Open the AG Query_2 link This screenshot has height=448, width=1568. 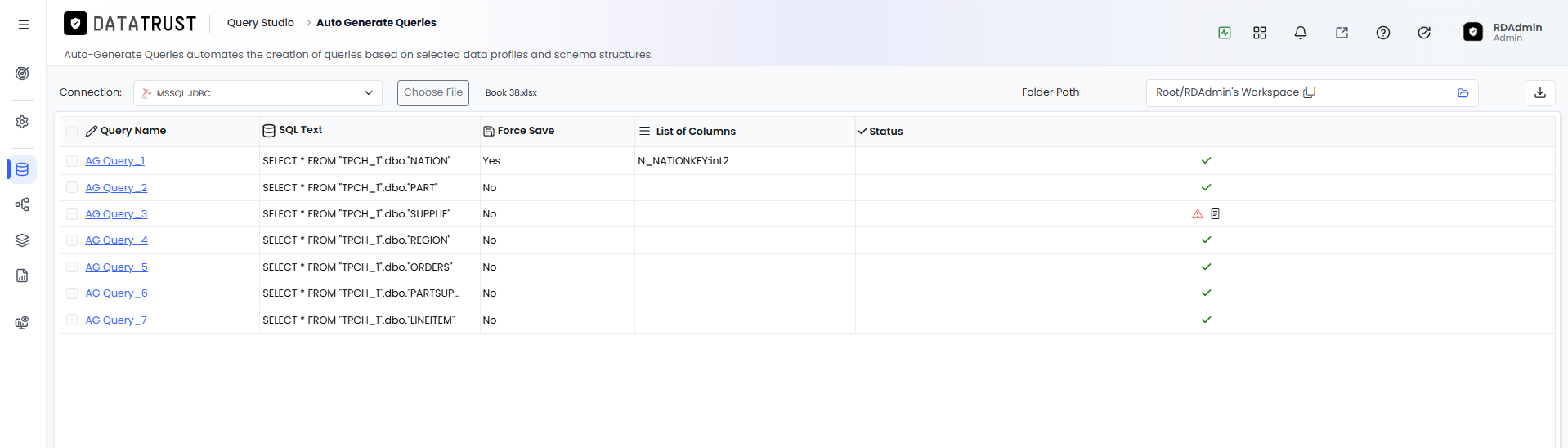pos(116,188)
